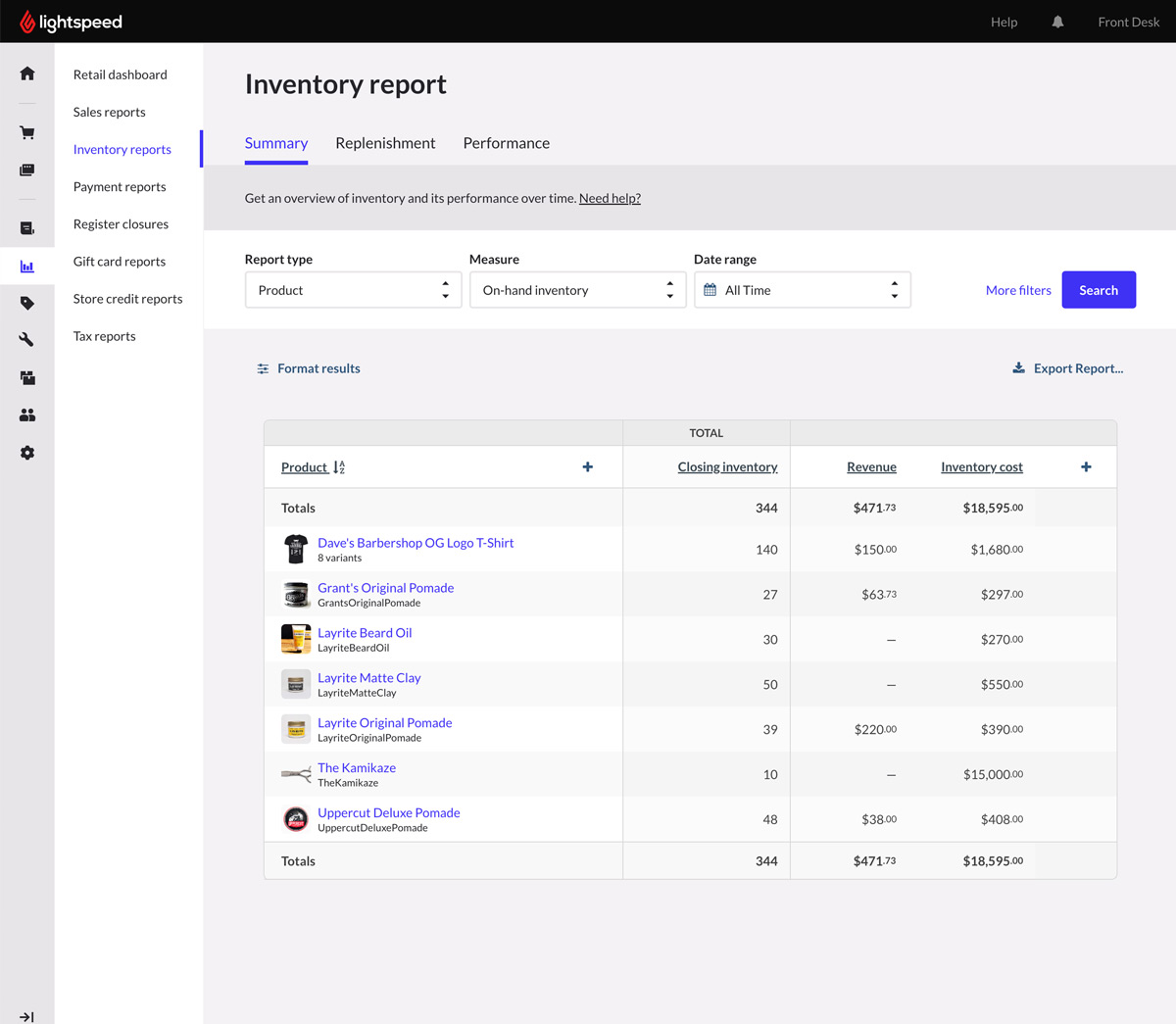
Task: Open the Report type dropdown
Action: (353, 290)
